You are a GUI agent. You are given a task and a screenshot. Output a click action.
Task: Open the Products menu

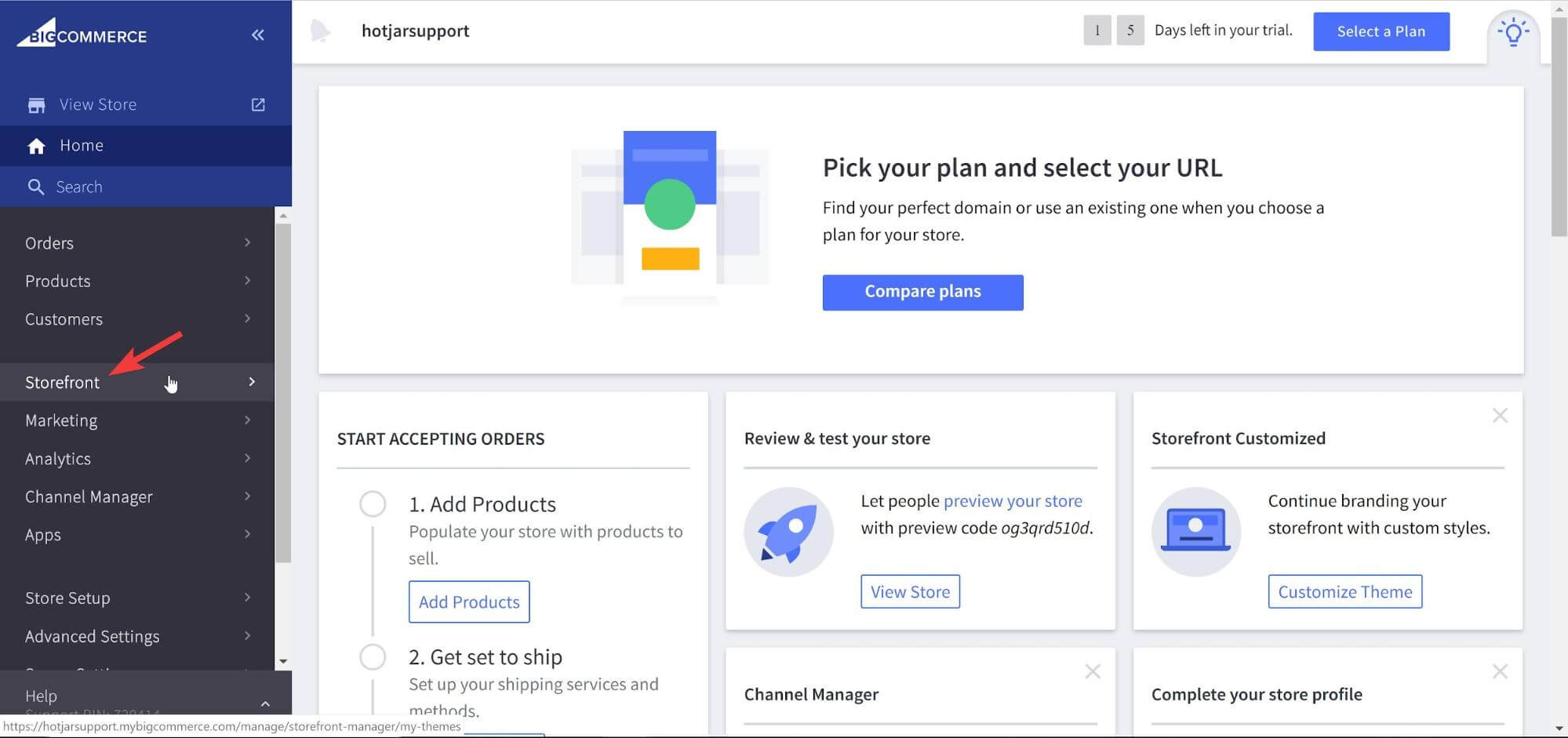click(x=137, y=281)
